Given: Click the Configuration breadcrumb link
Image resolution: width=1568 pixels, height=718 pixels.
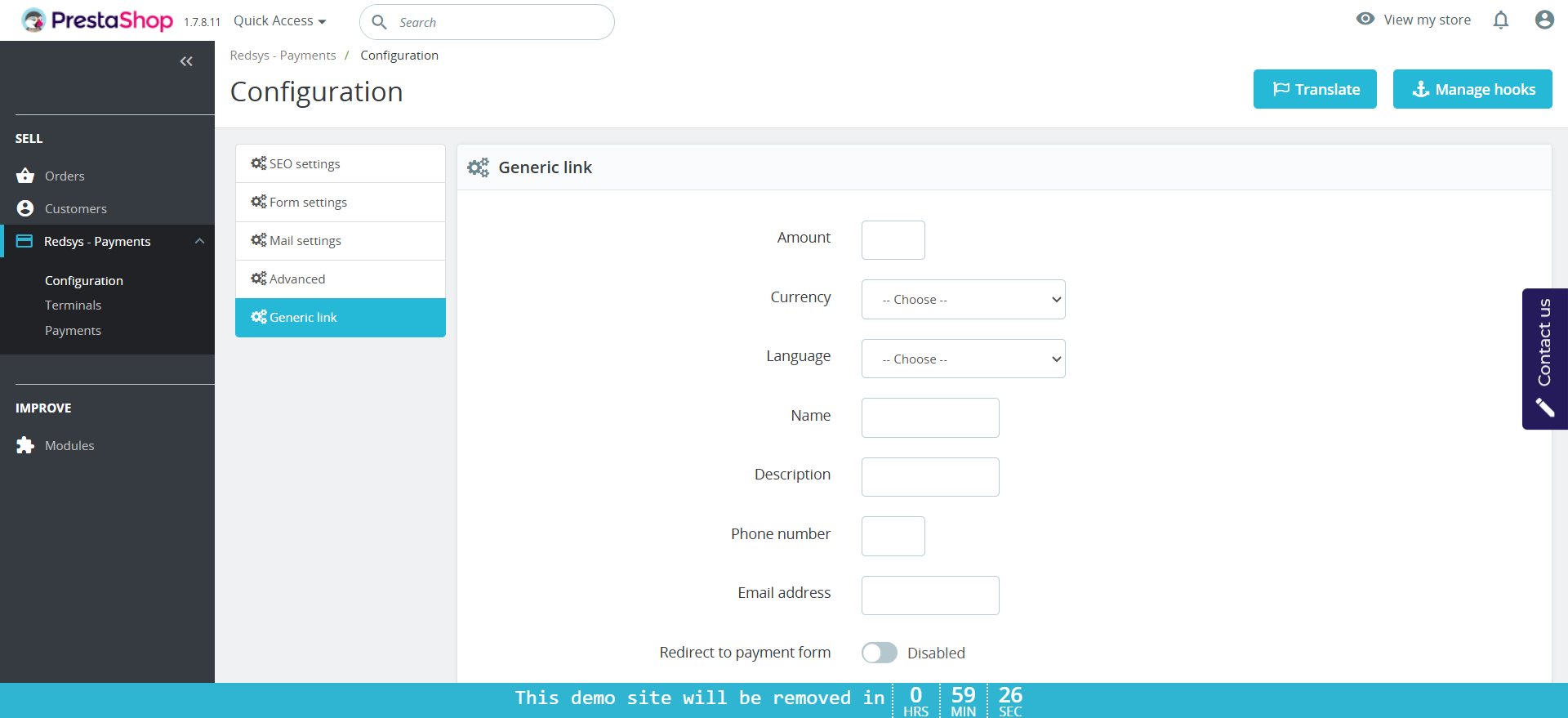Looking at the screenshot, I should click(399, 55).
